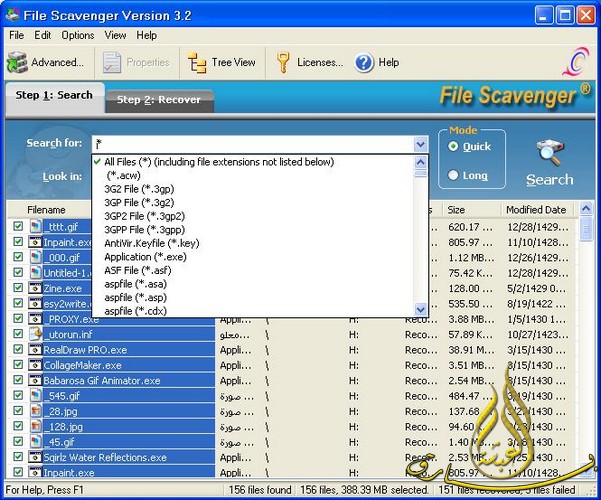Screen dimensions: 601x500
Task: Click the icon of _PROXY.exe
Action: 35,318
